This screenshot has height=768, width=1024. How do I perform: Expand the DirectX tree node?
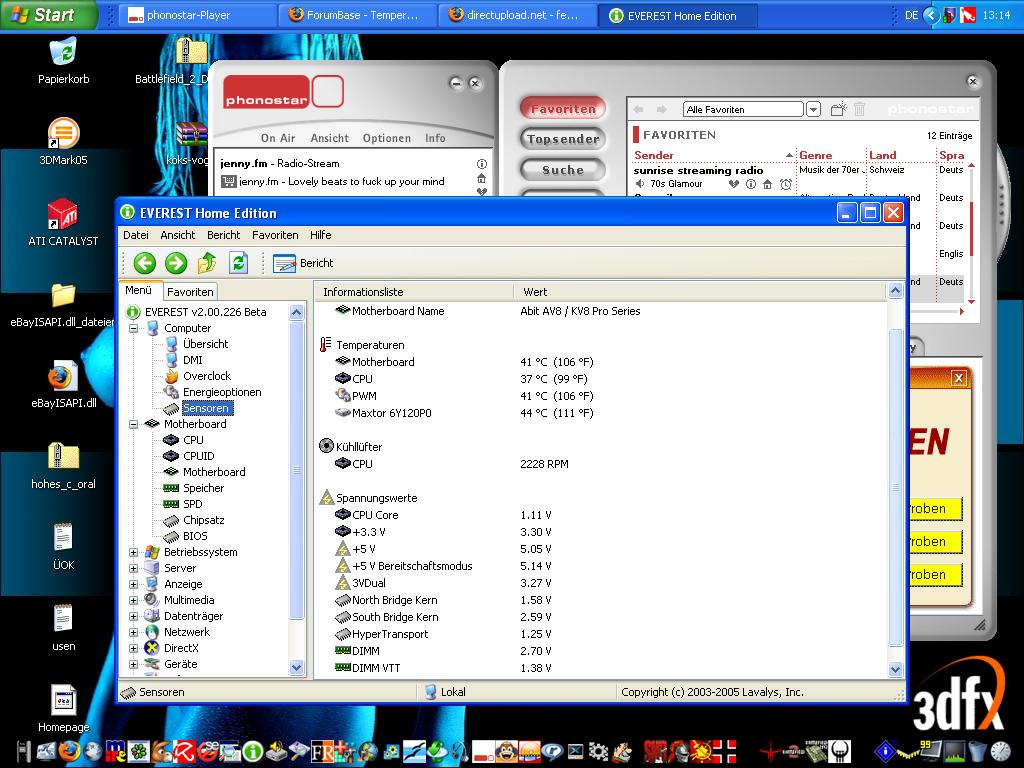(134, 648)
